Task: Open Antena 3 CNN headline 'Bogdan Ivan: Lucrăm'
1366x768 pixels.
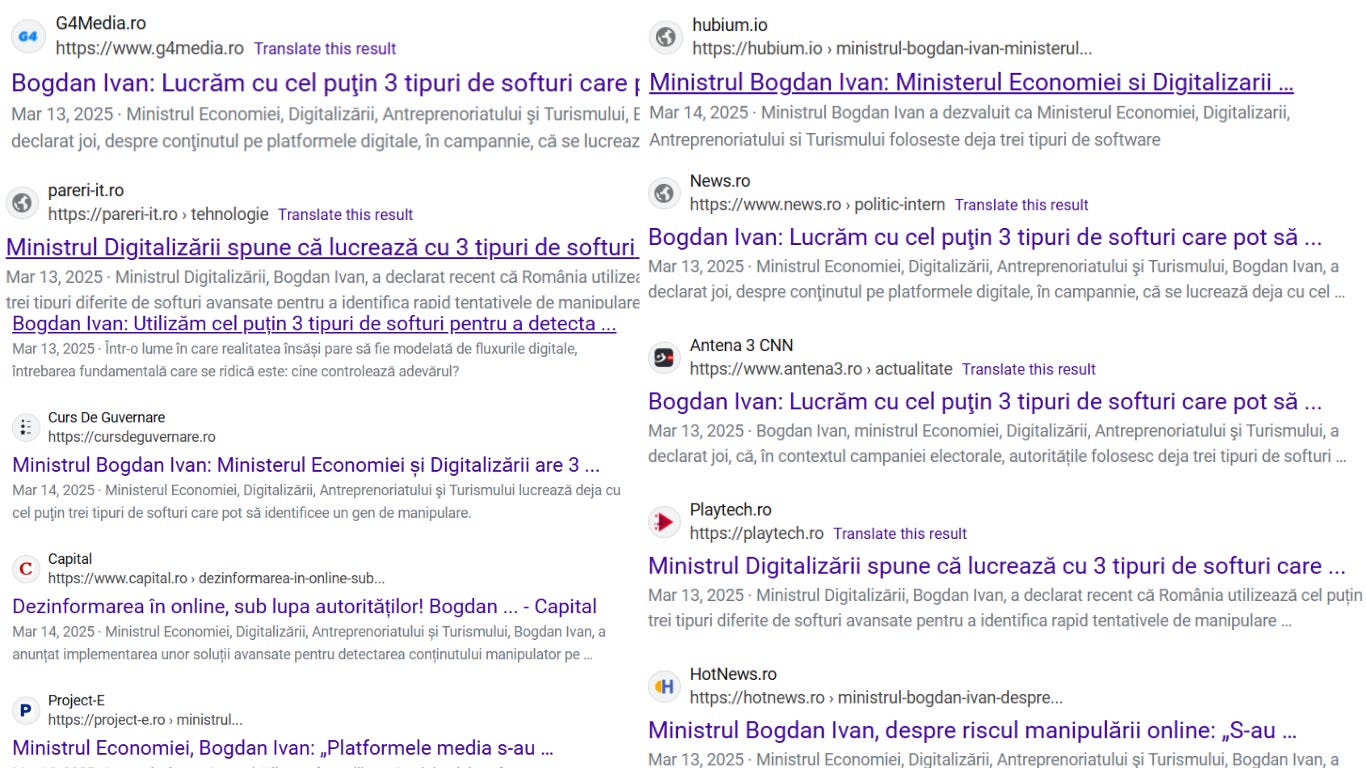Action: coord(985,402)
